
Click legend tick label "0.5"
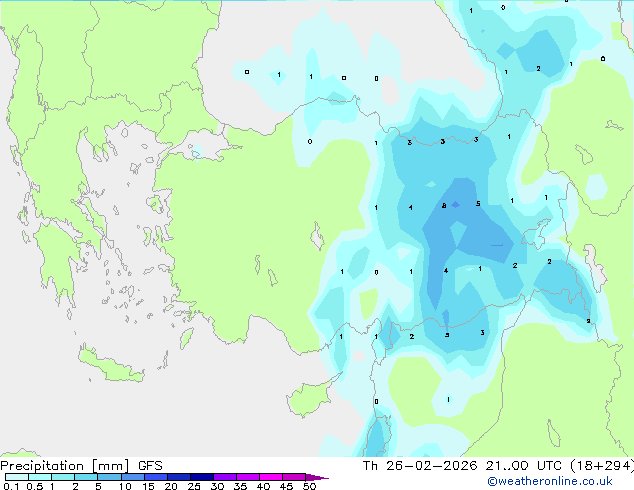35,486
